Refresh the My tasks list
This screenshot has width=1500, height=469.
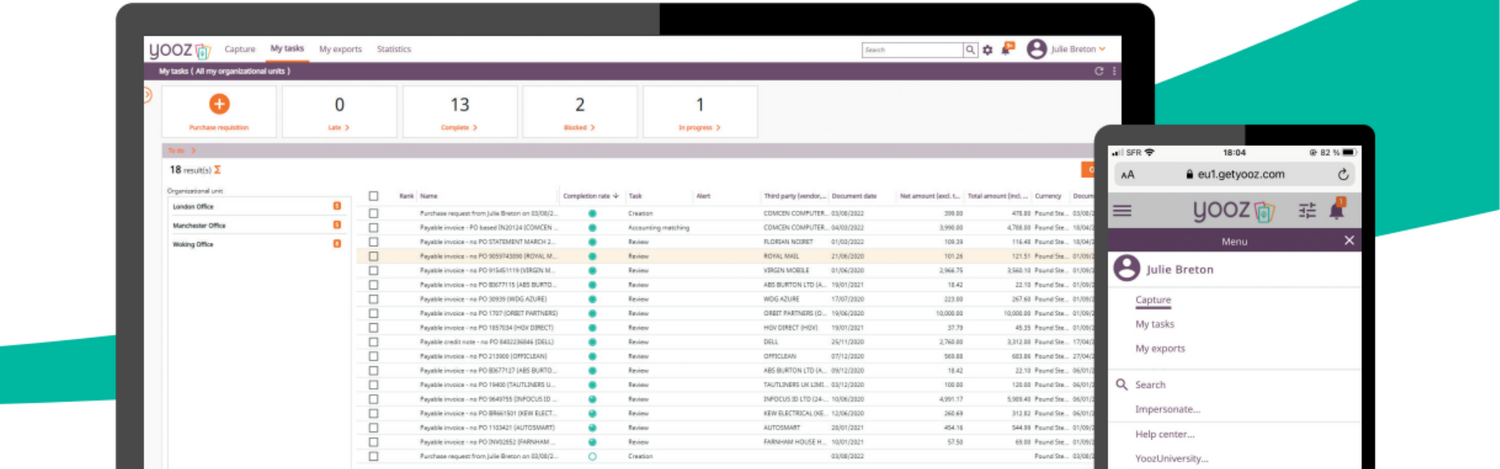1099,72
